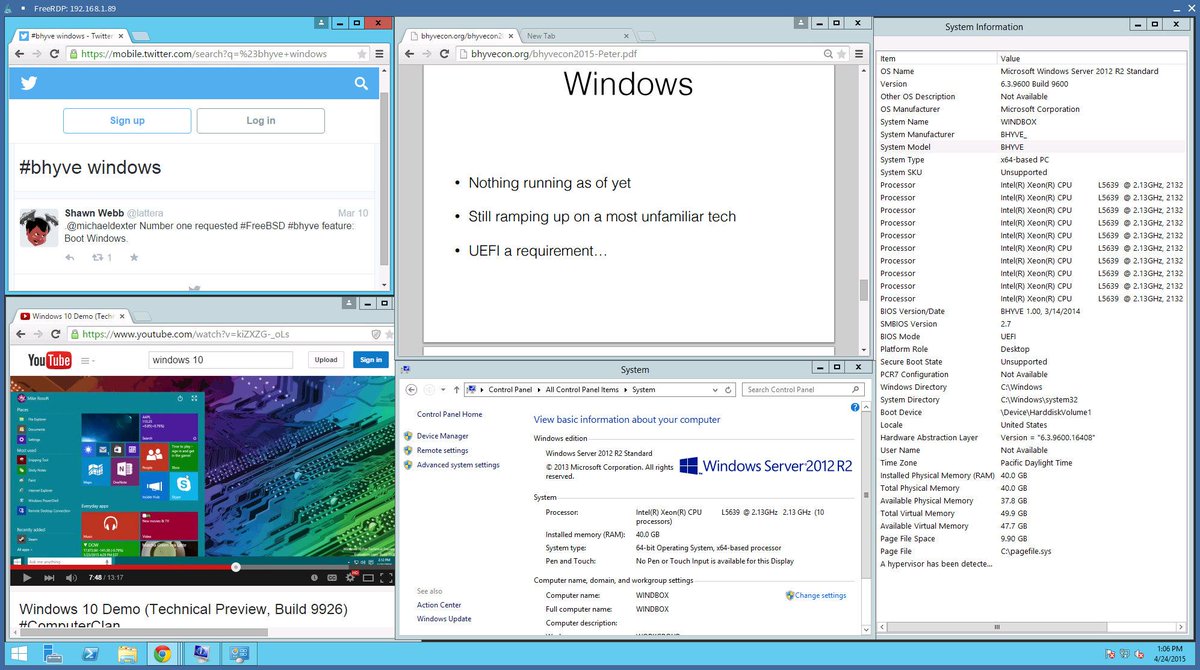The width and height of the screenshot is (1200, 670).
Task: Select the Windows 10 Demo YouTube tab
Action: click(70, 315)
